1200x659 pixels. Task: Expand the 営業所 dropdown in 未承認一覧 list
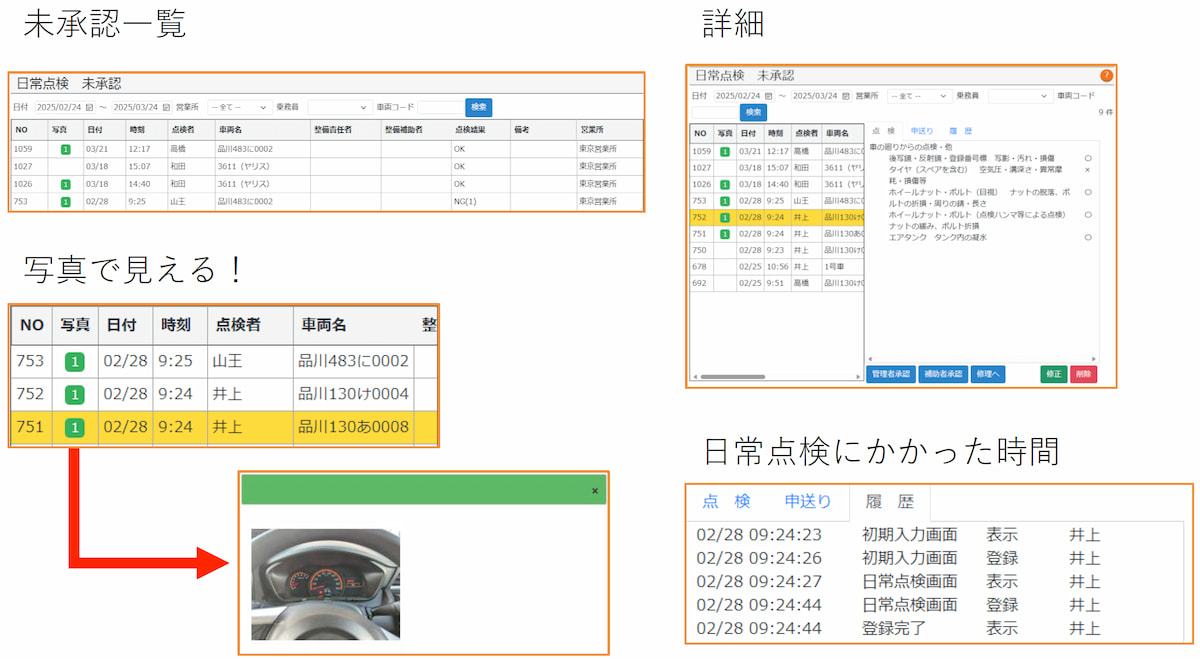pos(238,107)
